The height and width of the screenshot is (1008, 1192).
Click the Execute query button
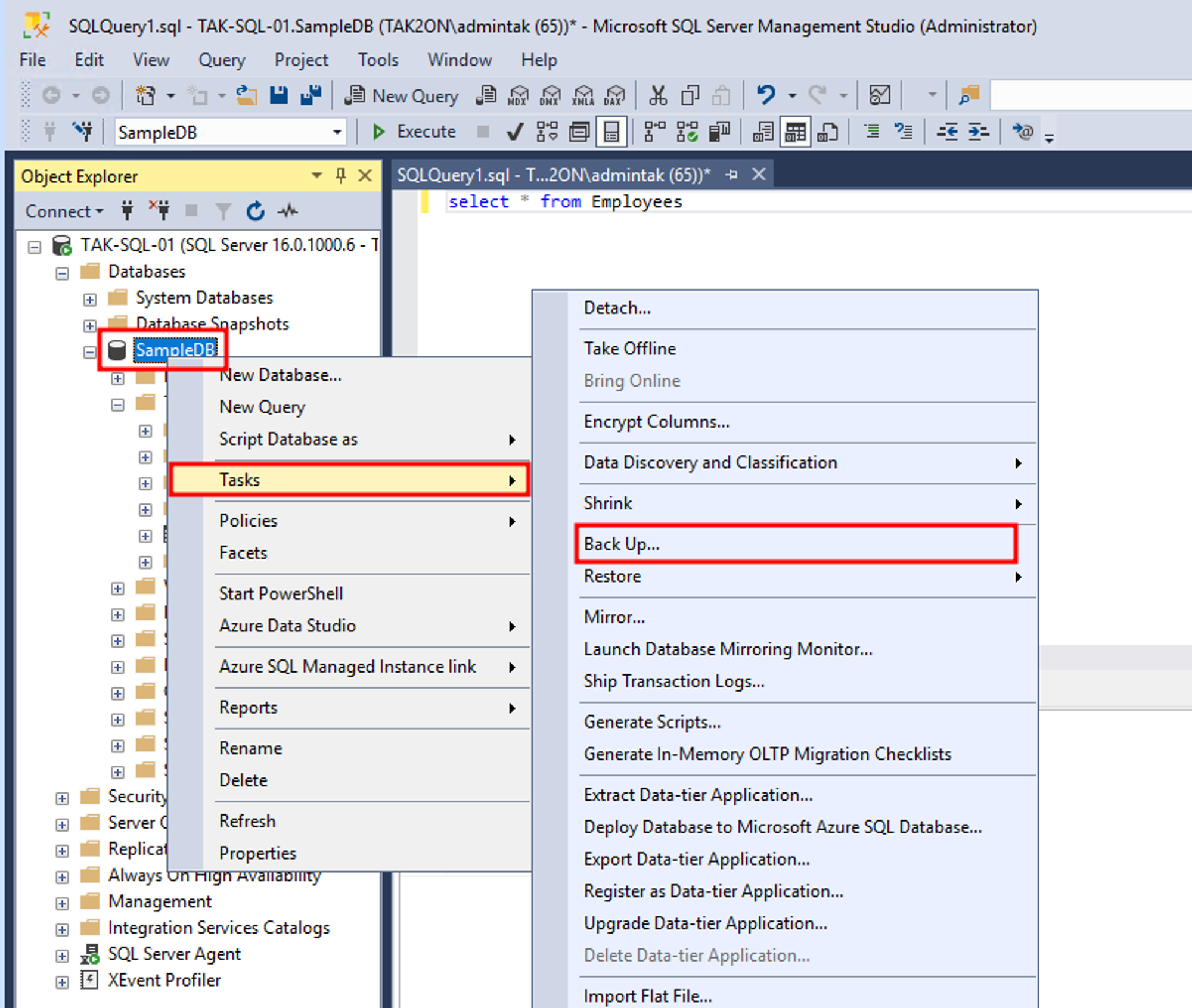[x=414, y=132]
